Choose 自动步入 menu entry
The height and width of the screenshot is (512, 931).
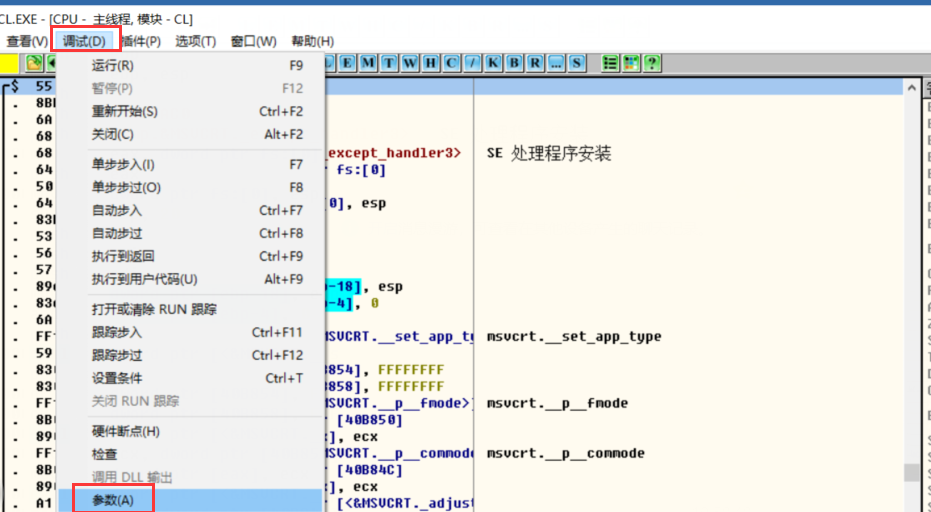click(x=190, y=210)
